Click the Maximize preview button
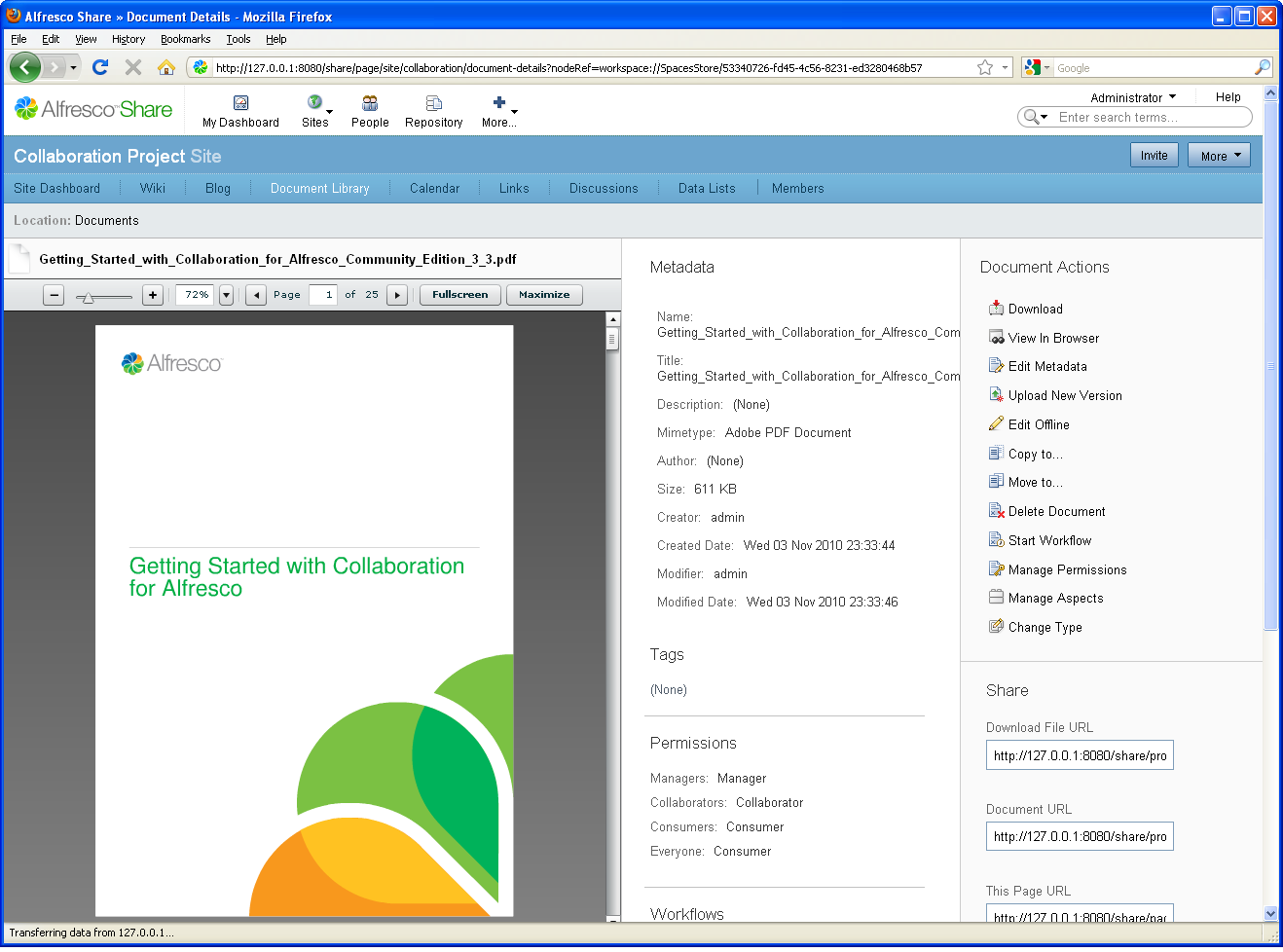Image resolution: width=1283 pixels, height=952 pixels. click(544, 295)
